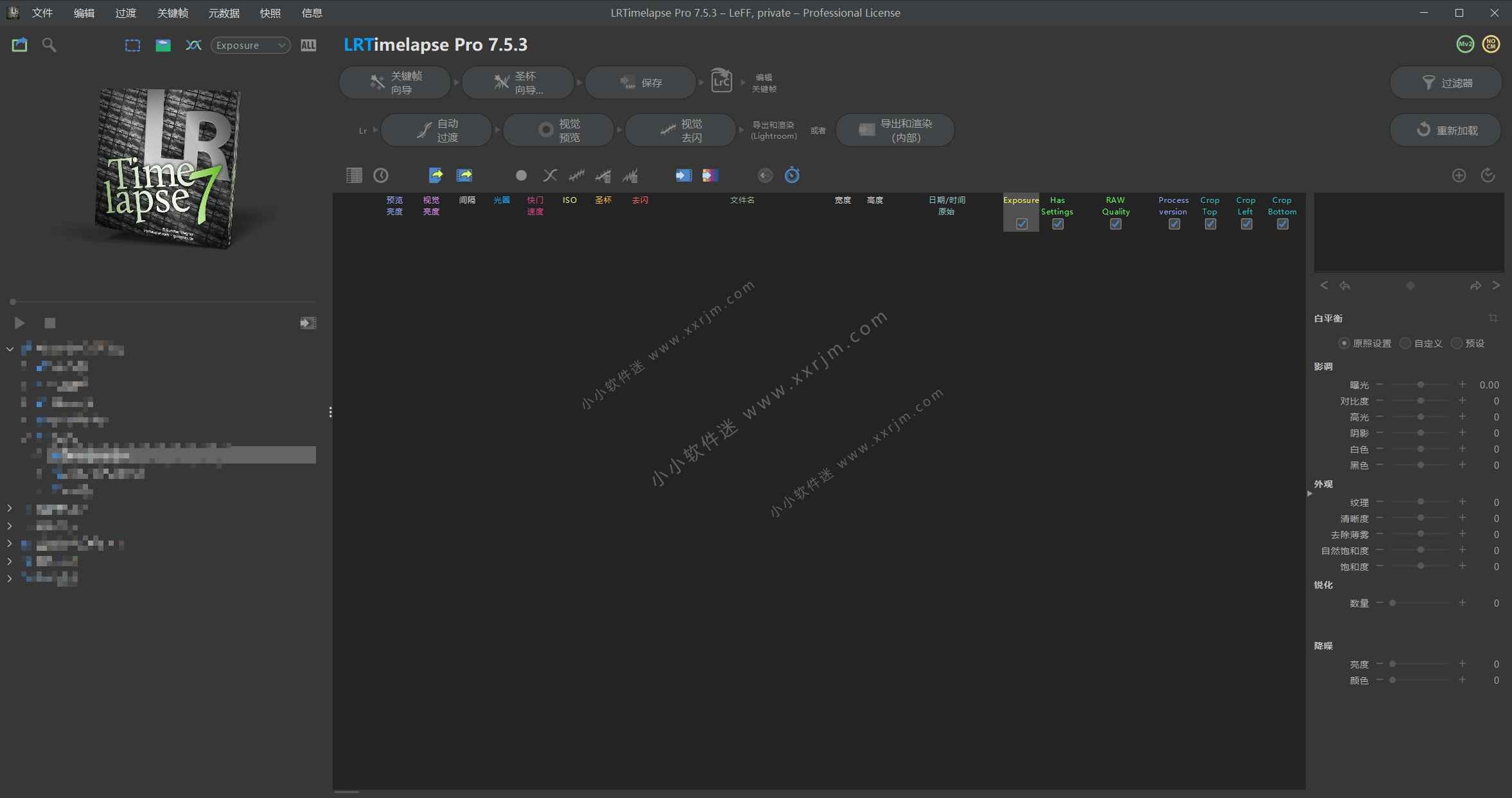Click the 关键帧向导 button

coord(395,82)
